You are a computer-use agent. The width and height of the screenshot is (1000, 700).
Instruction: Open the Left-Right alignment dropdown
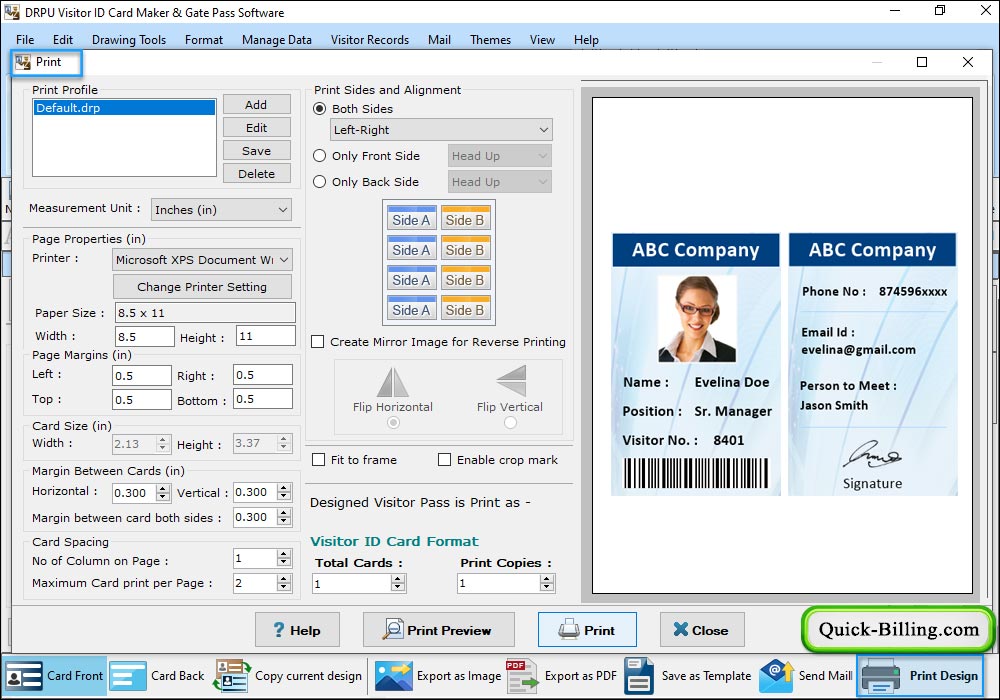click(x=441, y=130)
